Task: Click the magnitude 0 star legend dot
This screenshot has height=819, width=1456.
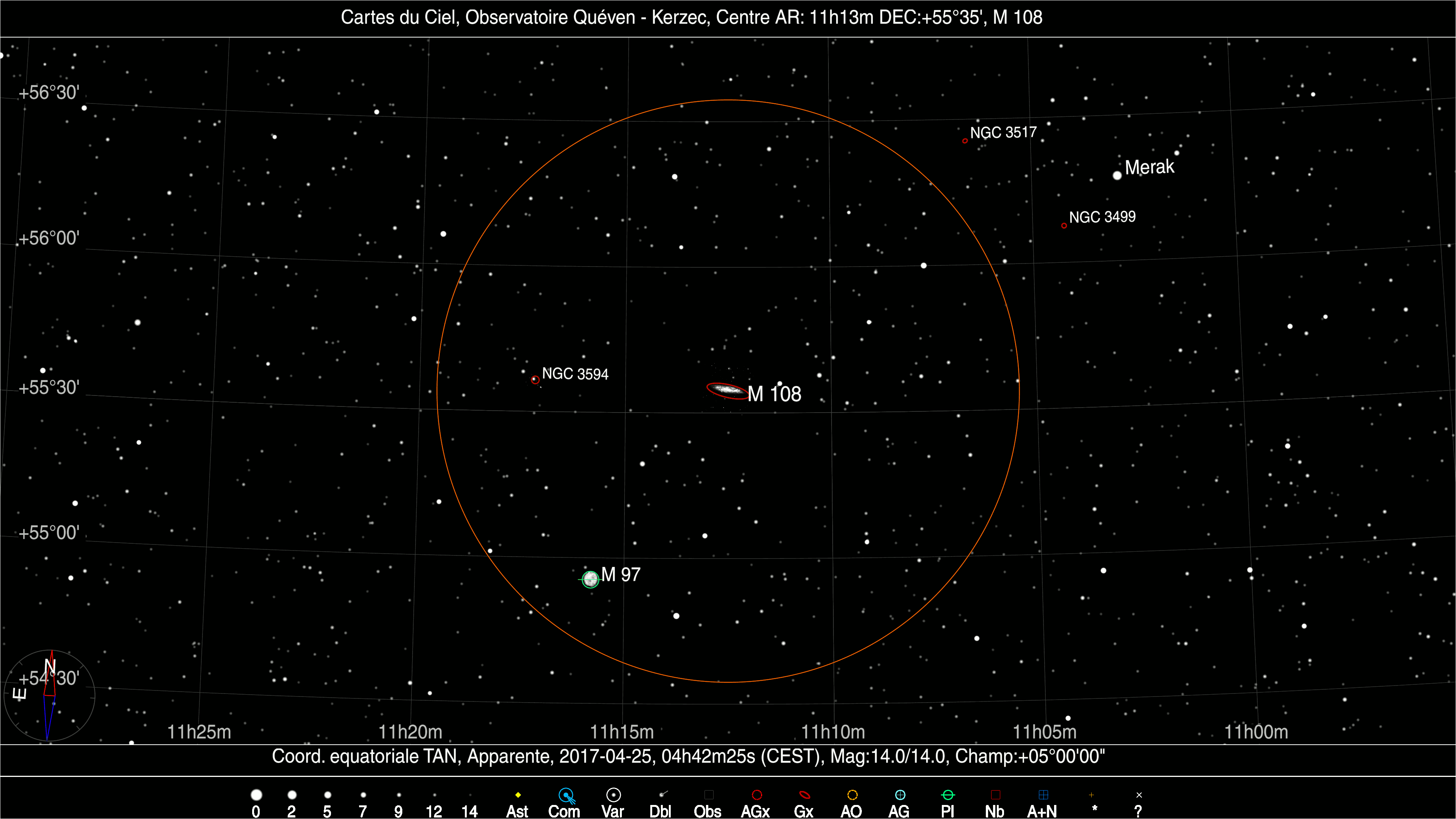Action: tap(256, 795)
